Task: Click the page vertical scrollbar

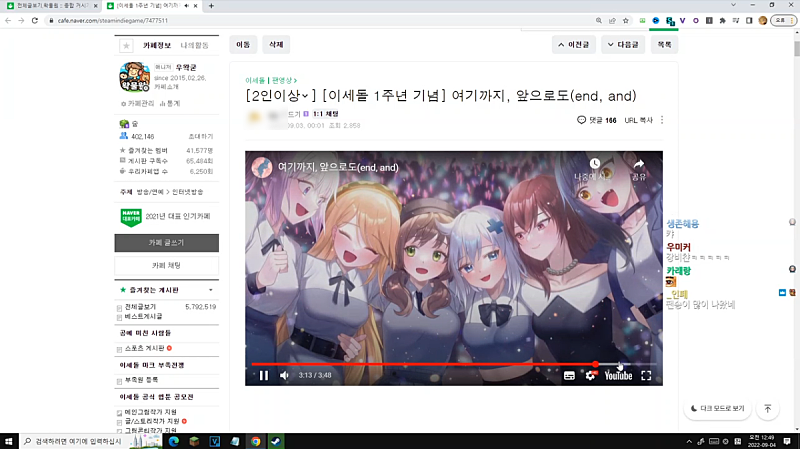Action: coord(796,49)
